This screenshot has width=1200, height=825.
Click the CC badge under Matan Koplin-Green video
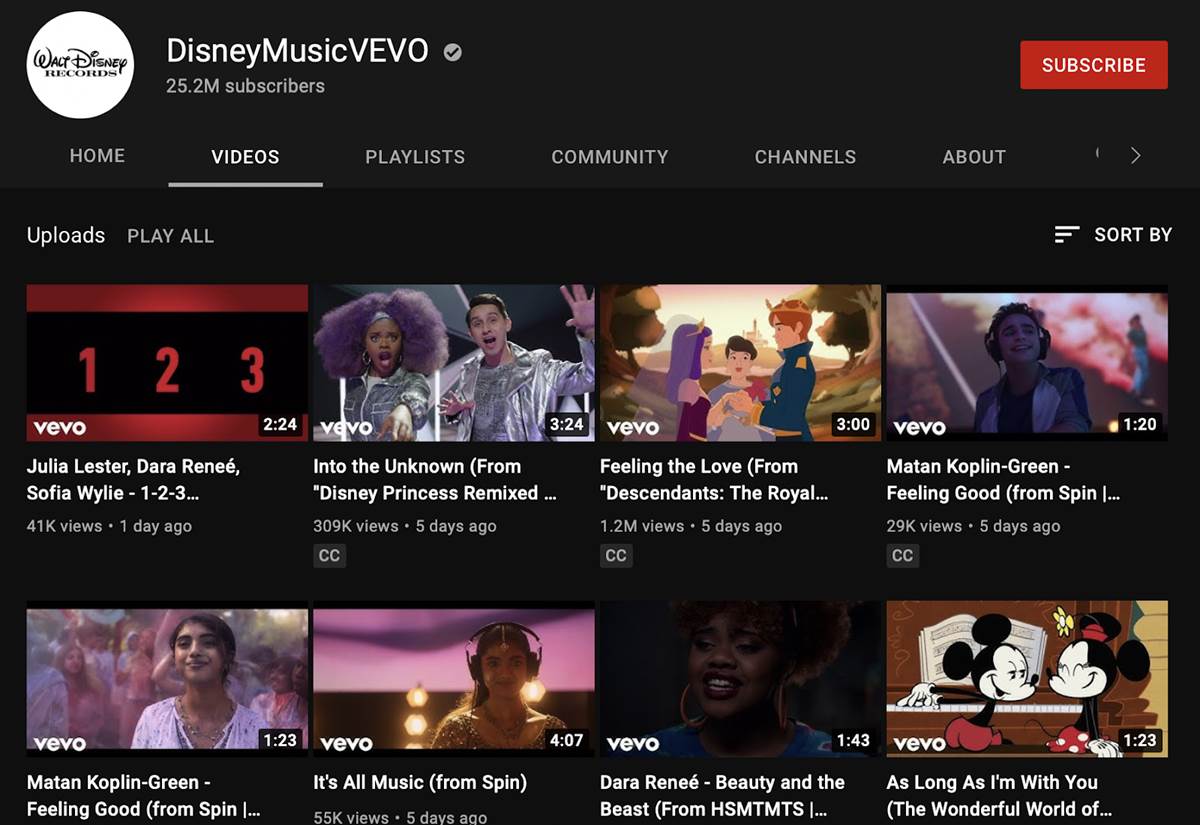pyautogui.click(x=902, y=555)
